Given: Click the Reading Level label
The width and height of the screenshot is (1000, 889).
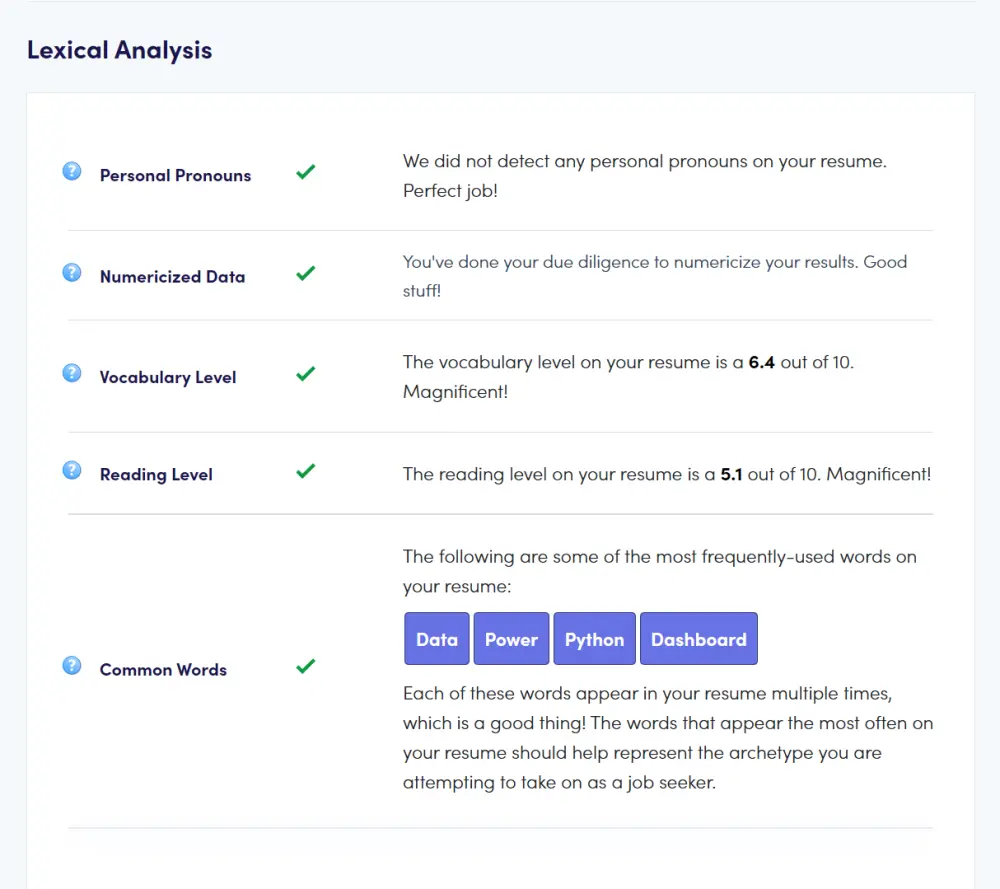Looking at the screenshot, I should click(156, 475).
